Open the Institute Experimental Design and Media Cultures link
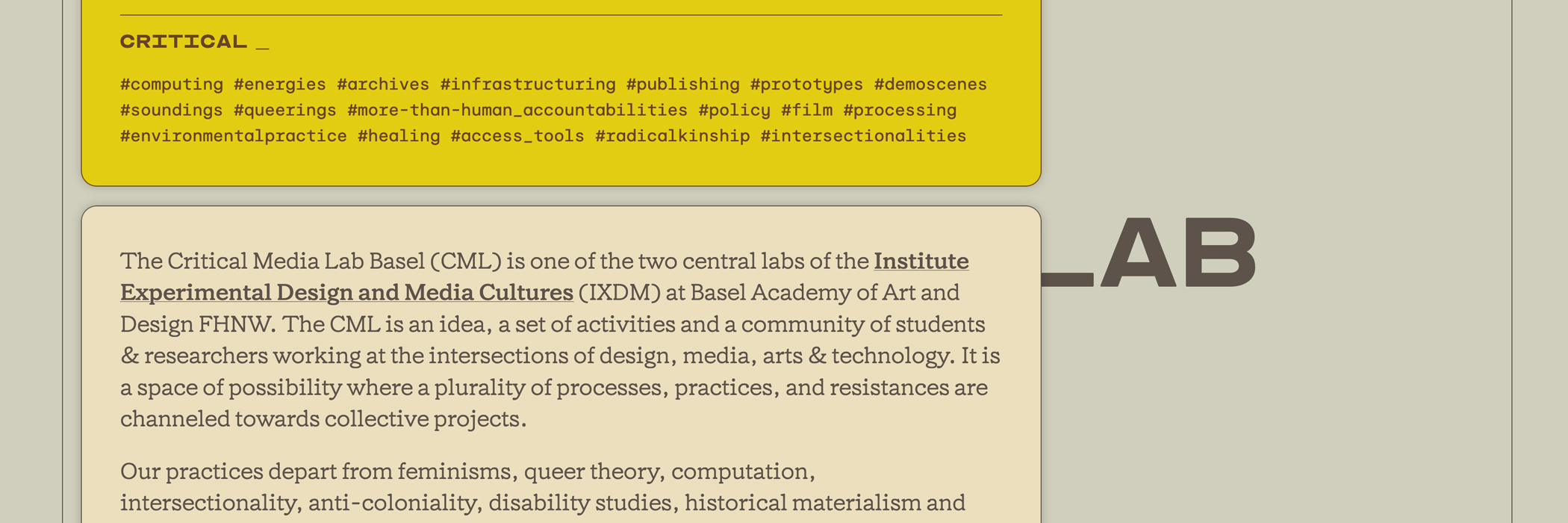 [347, 291]
